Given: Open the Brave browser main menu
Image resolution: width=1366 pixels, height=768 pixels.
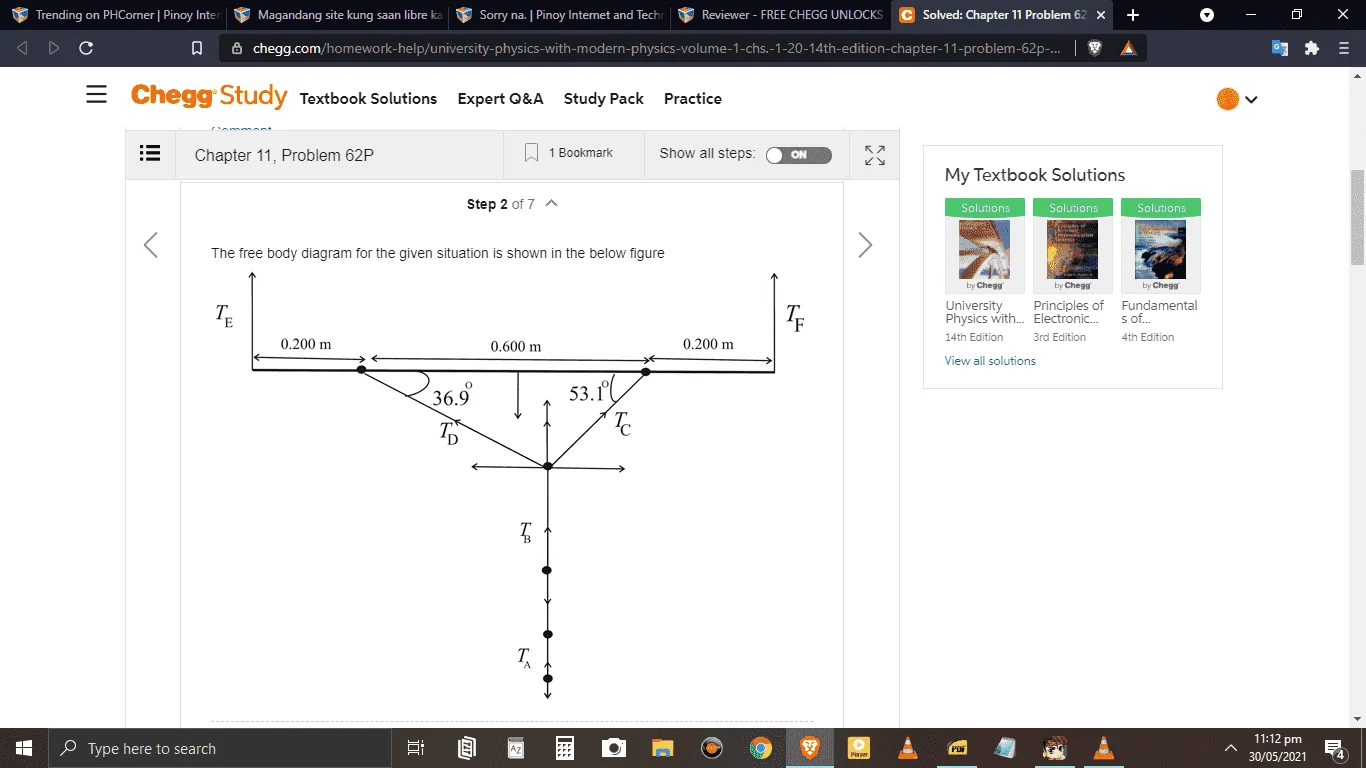Looking at the screenshot, I should pyautogui.click(x=1344, y=48).
